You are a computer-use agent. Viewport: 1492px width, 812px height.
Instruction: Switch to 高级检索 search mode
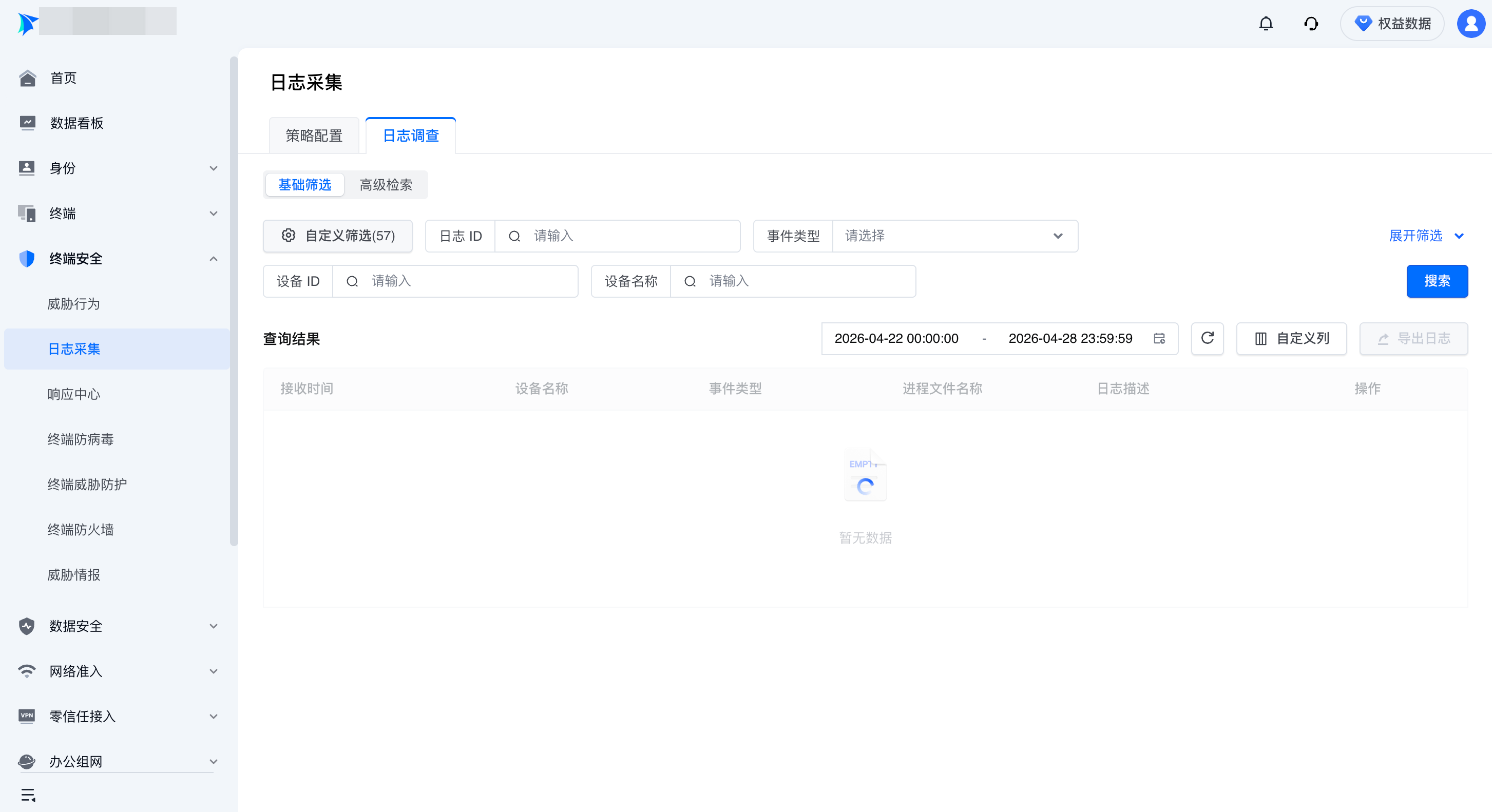[x=386, y=185]
